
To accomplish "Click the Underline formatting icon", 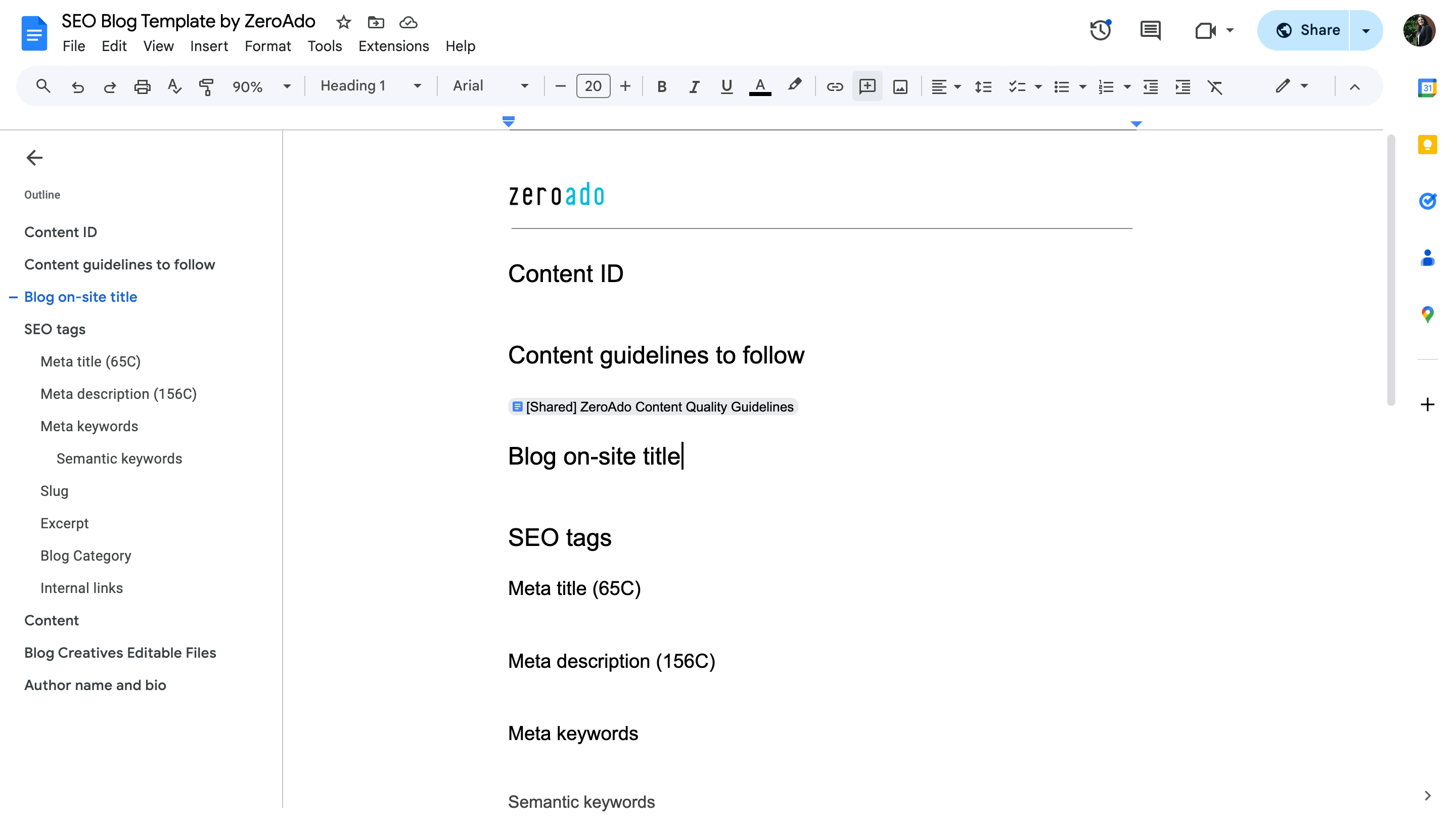I will pos(727,87).
